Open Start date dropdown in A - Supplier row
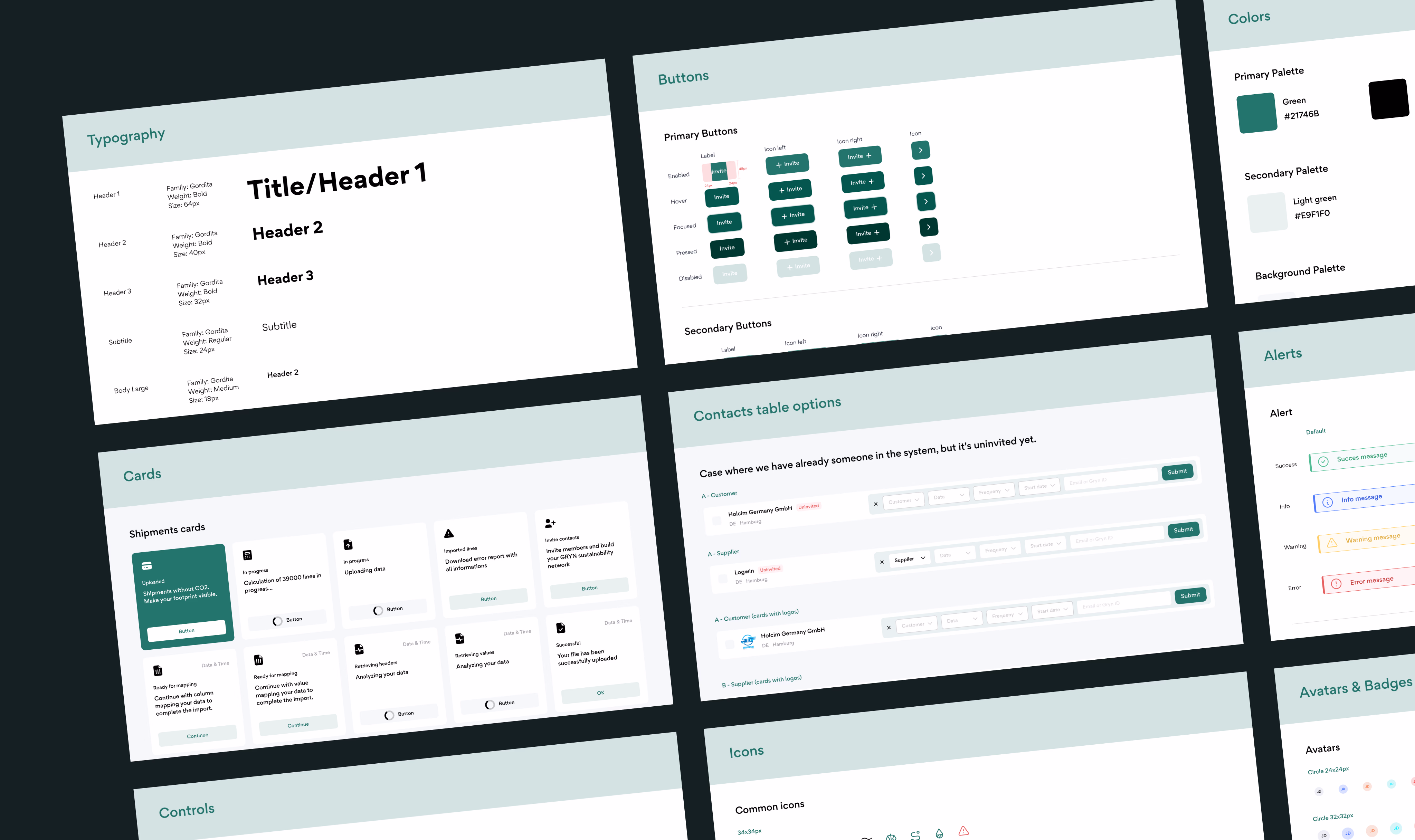This screenshot has width=1415, height=840. coord(1045,545)
